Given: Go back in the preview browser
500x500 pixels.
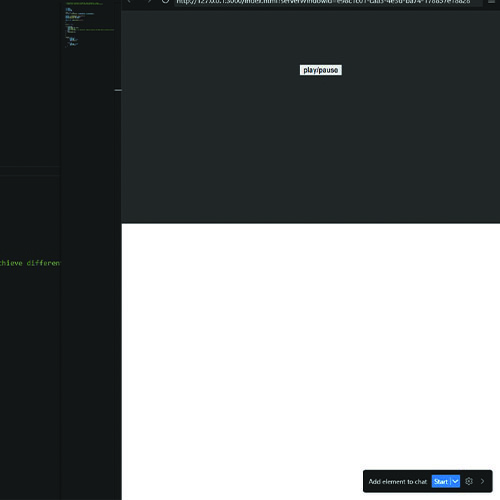Looking at the screenshot, I should [129, 1].
